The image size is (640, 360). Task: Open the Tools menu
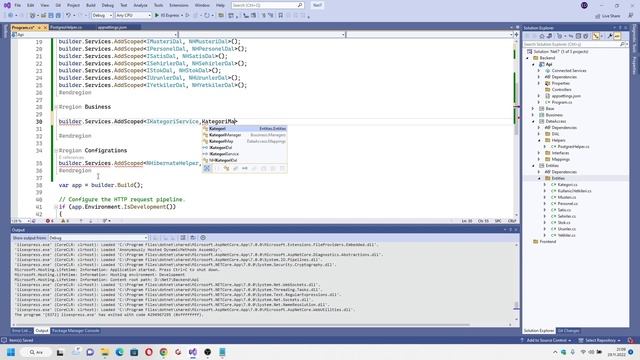158,5
